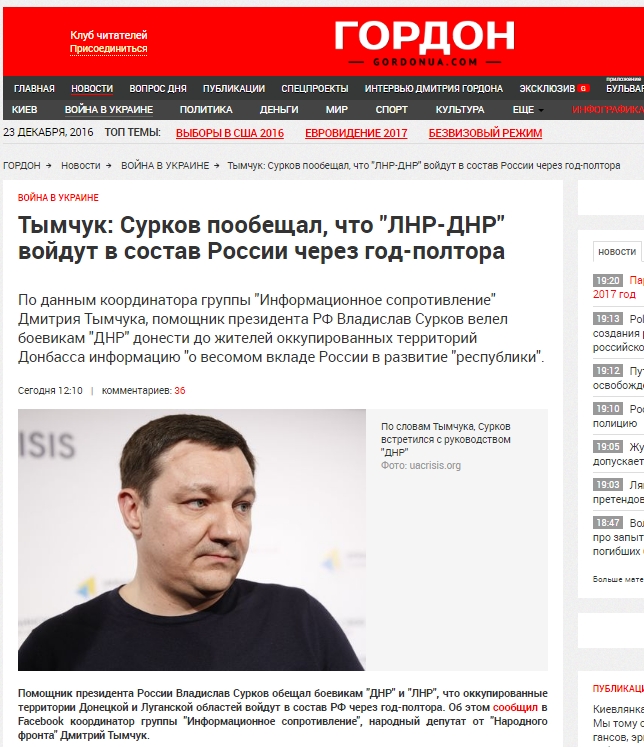The height and width of the screenshot is (747, 644).
Task: Follow the red сообщил link in article
Action: click(x=515, y=707)
